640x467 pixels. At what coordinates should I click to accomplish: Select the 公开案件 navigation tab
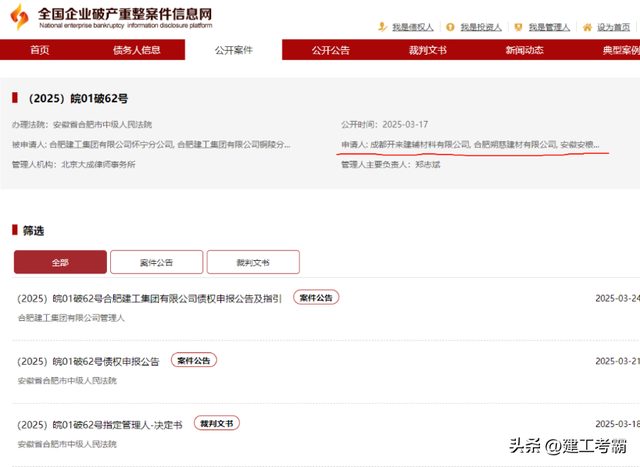233,50
